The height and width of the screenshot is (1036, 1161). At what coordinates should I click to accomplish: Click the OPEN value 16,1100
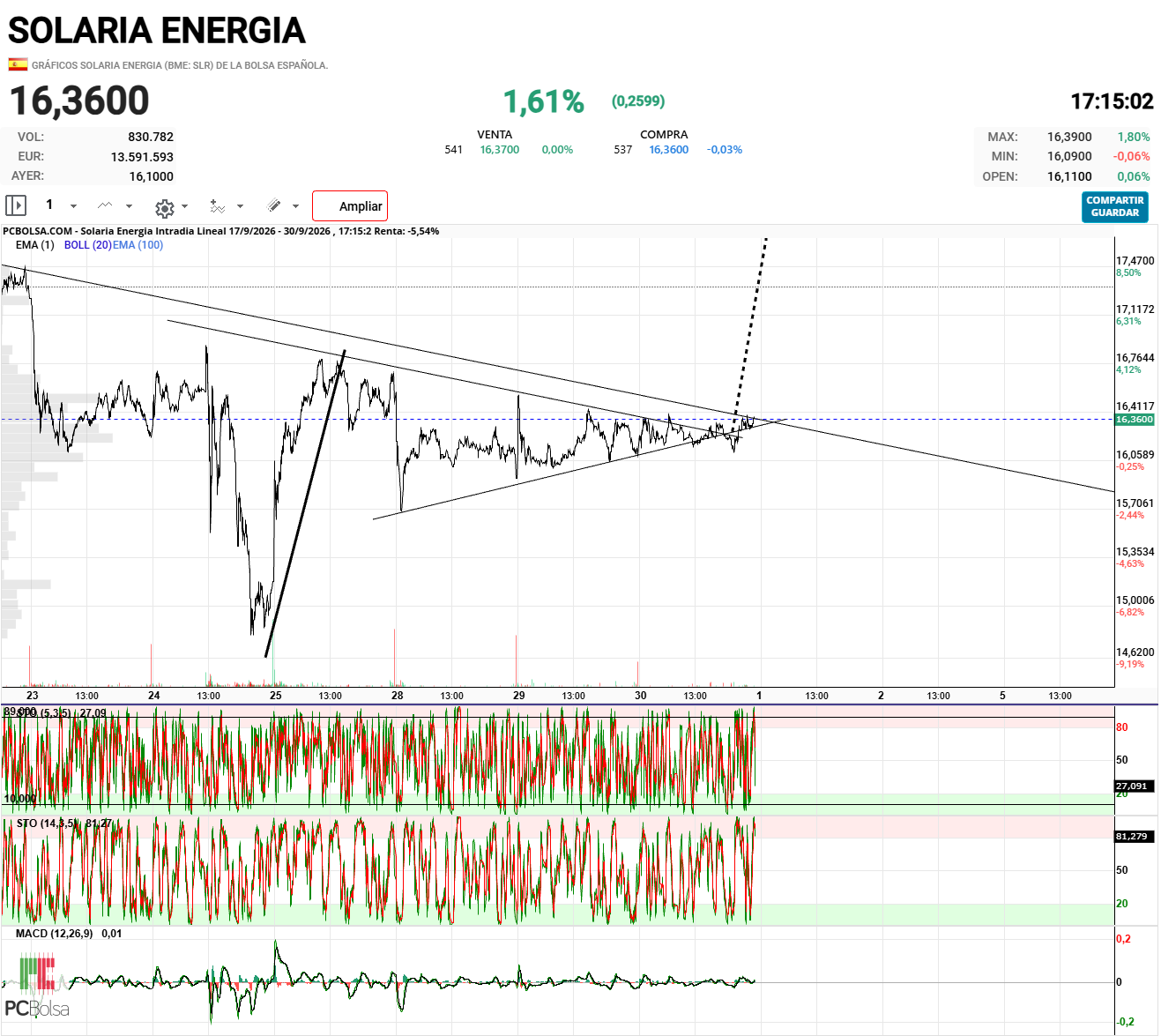1069,176
